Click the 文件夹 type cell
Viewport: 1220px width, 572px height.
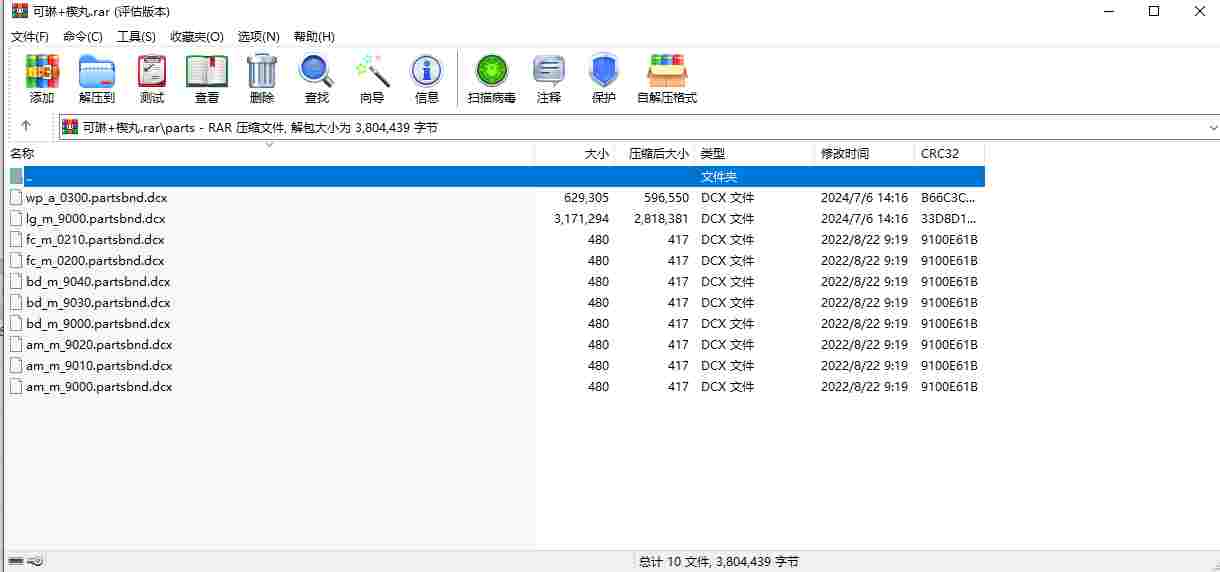(719, 177)
